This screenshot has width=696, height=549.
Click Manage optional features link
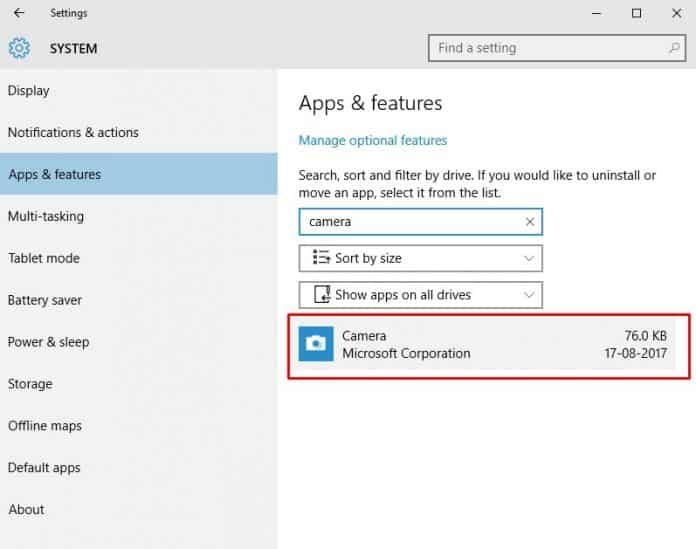pos(373,140)
